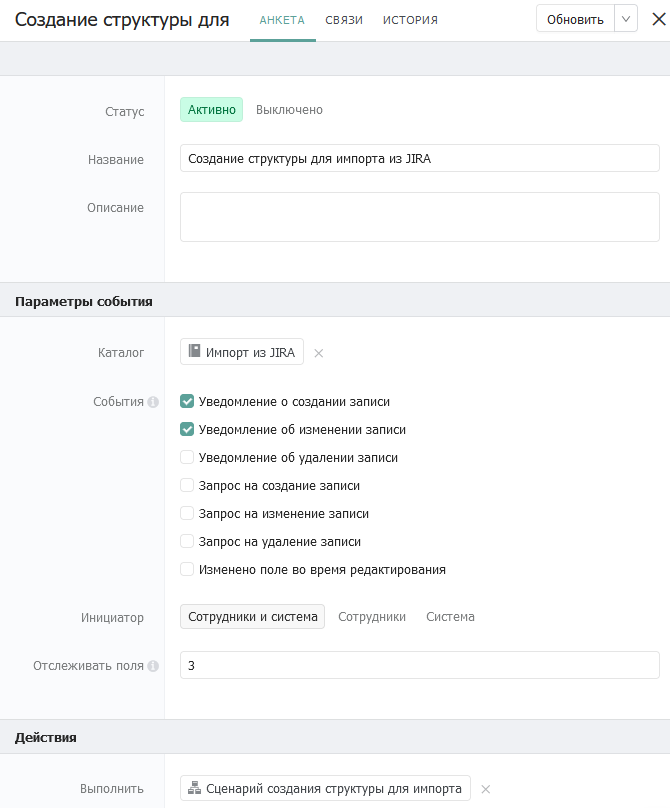The image size is (670, 808).
Task: Switch to the Связи tab
Action: (344, 20)
